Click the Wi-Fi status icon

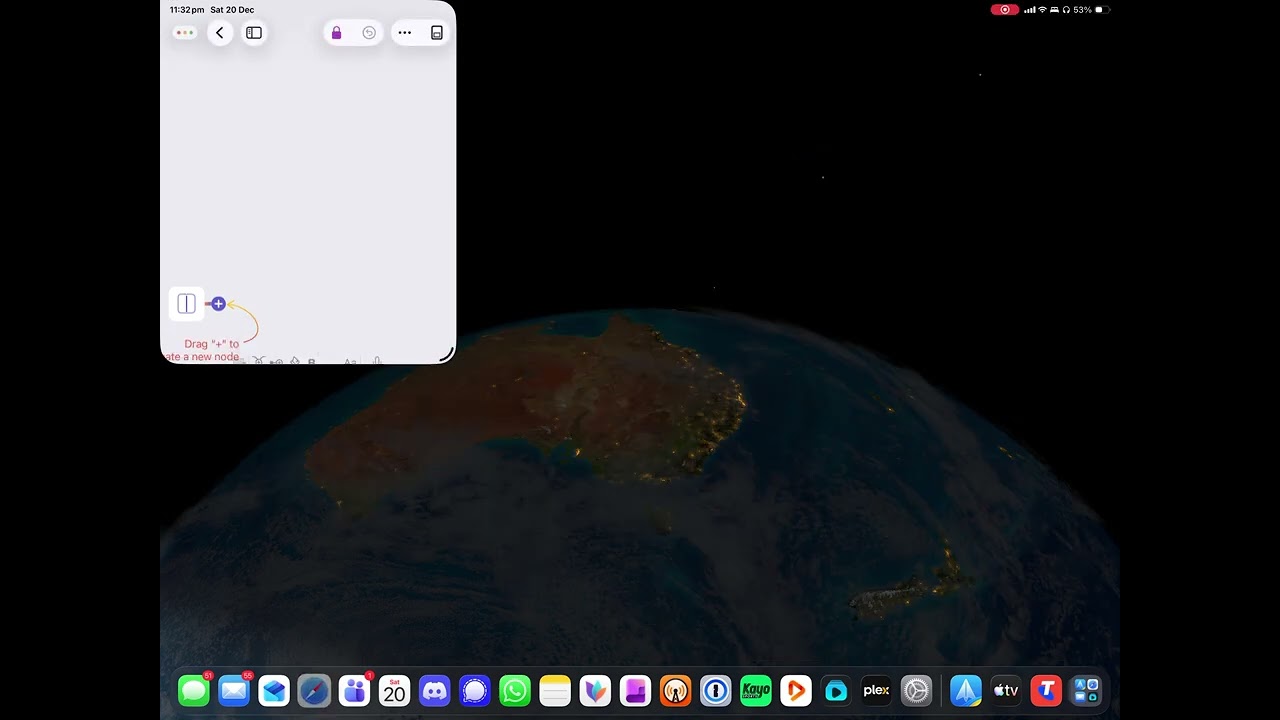[1042, 10]
